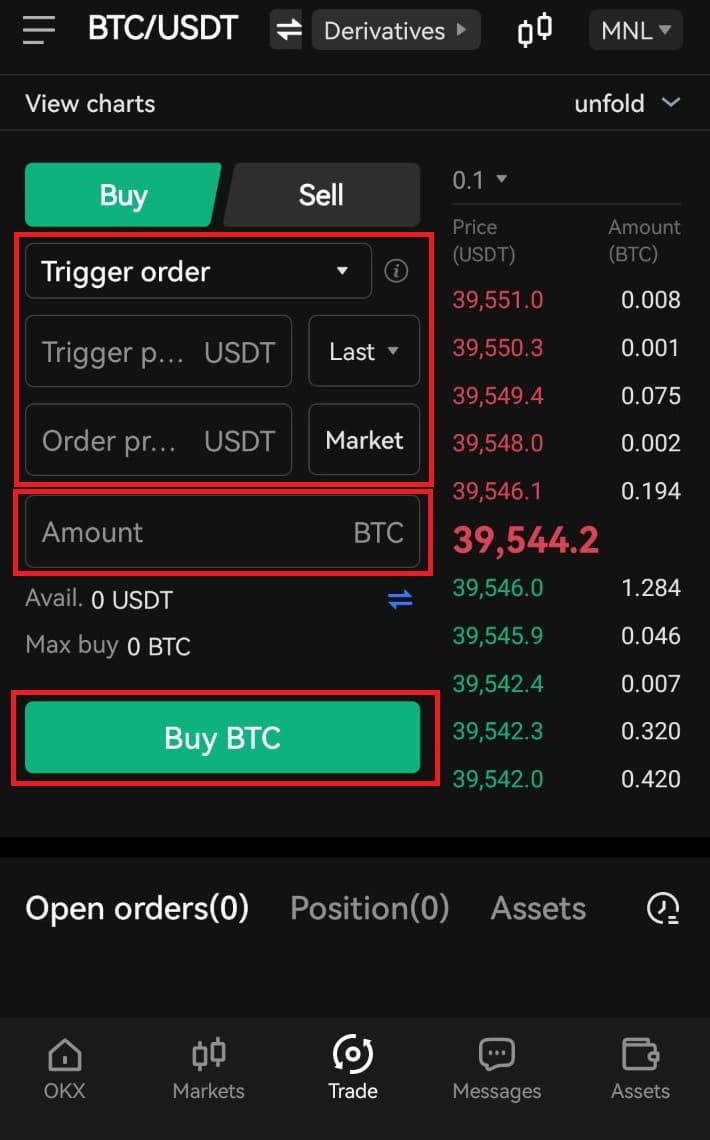
Task: Open Messages in bottom navigation
Action: tap(497, 1068)
